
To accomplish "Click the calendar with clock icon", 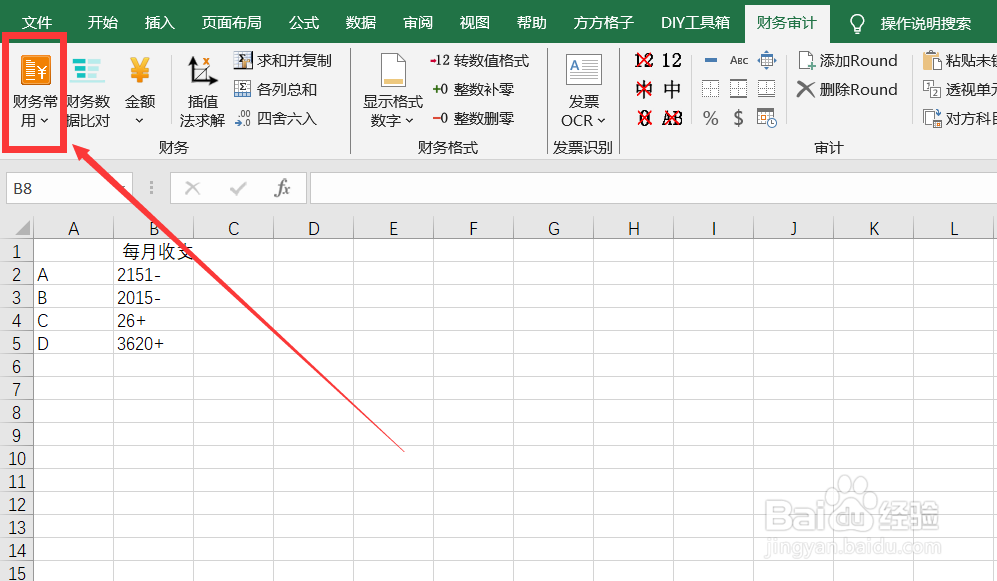I will tap(767, 118).
